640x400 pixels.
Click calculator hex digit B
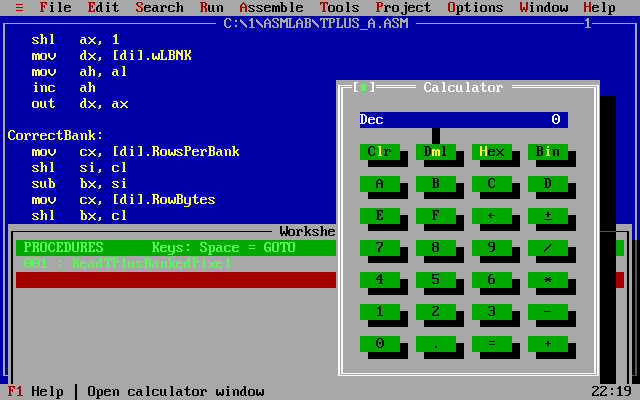[436, 183]
